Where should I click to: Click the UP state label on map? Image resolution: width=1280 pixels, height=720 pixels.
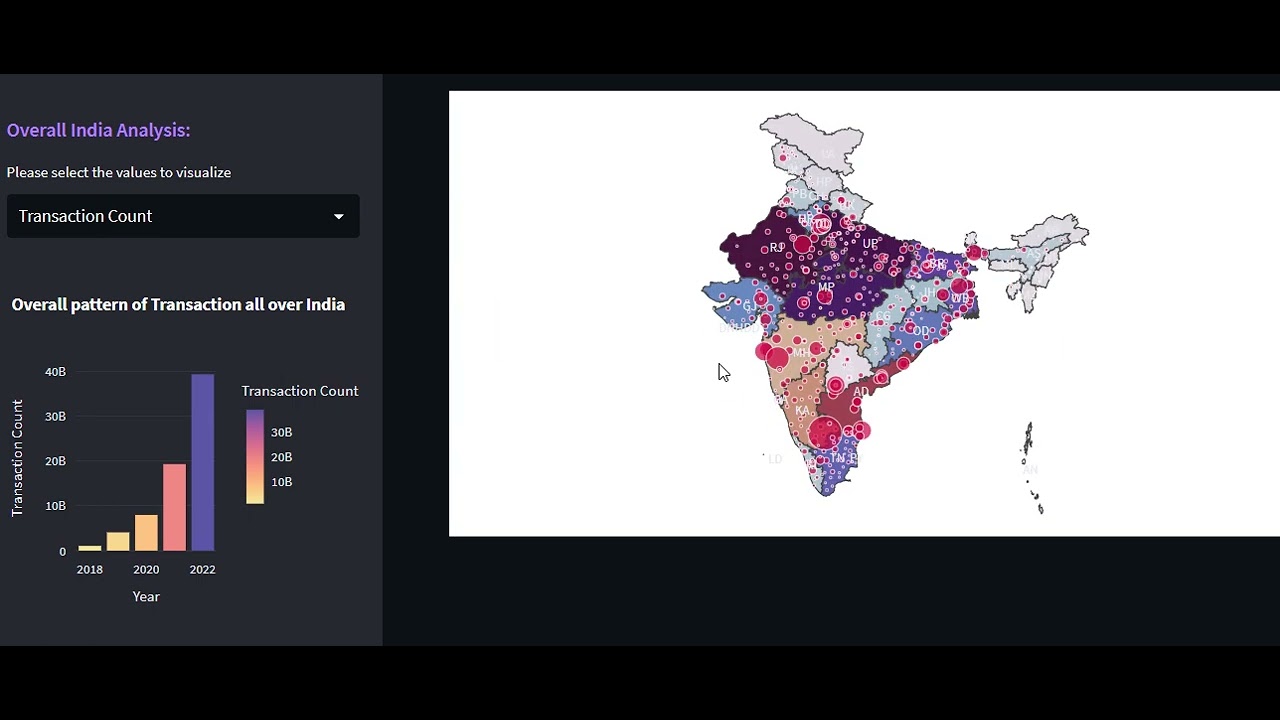click(870, 243)
